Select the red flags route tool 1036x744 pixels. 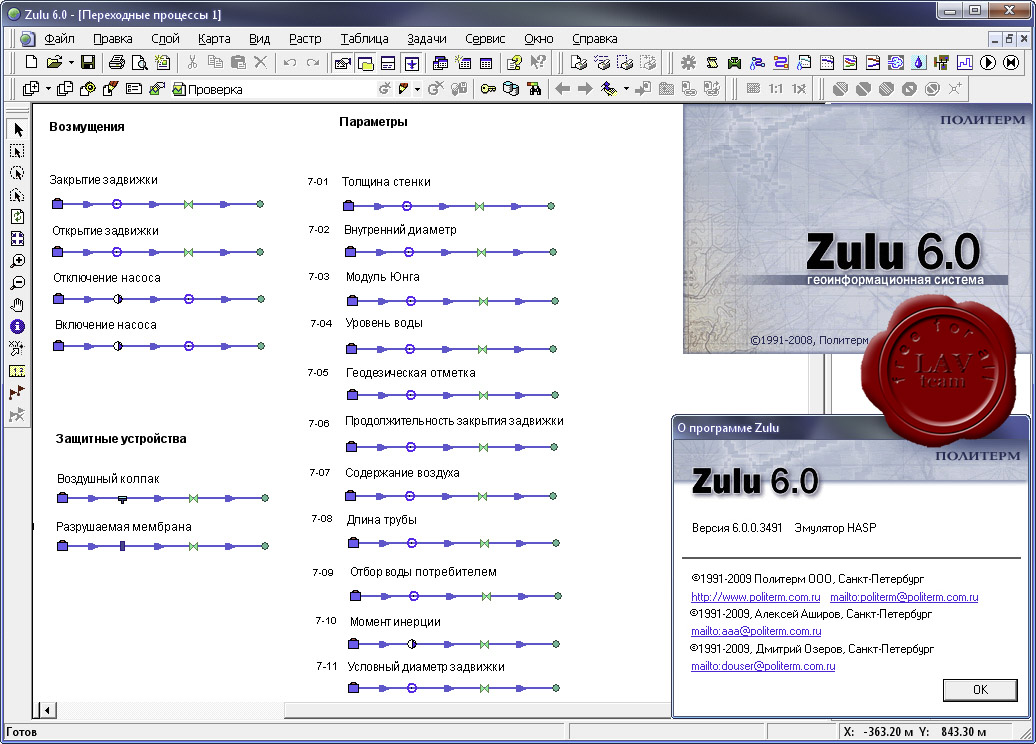coord(18,392)
